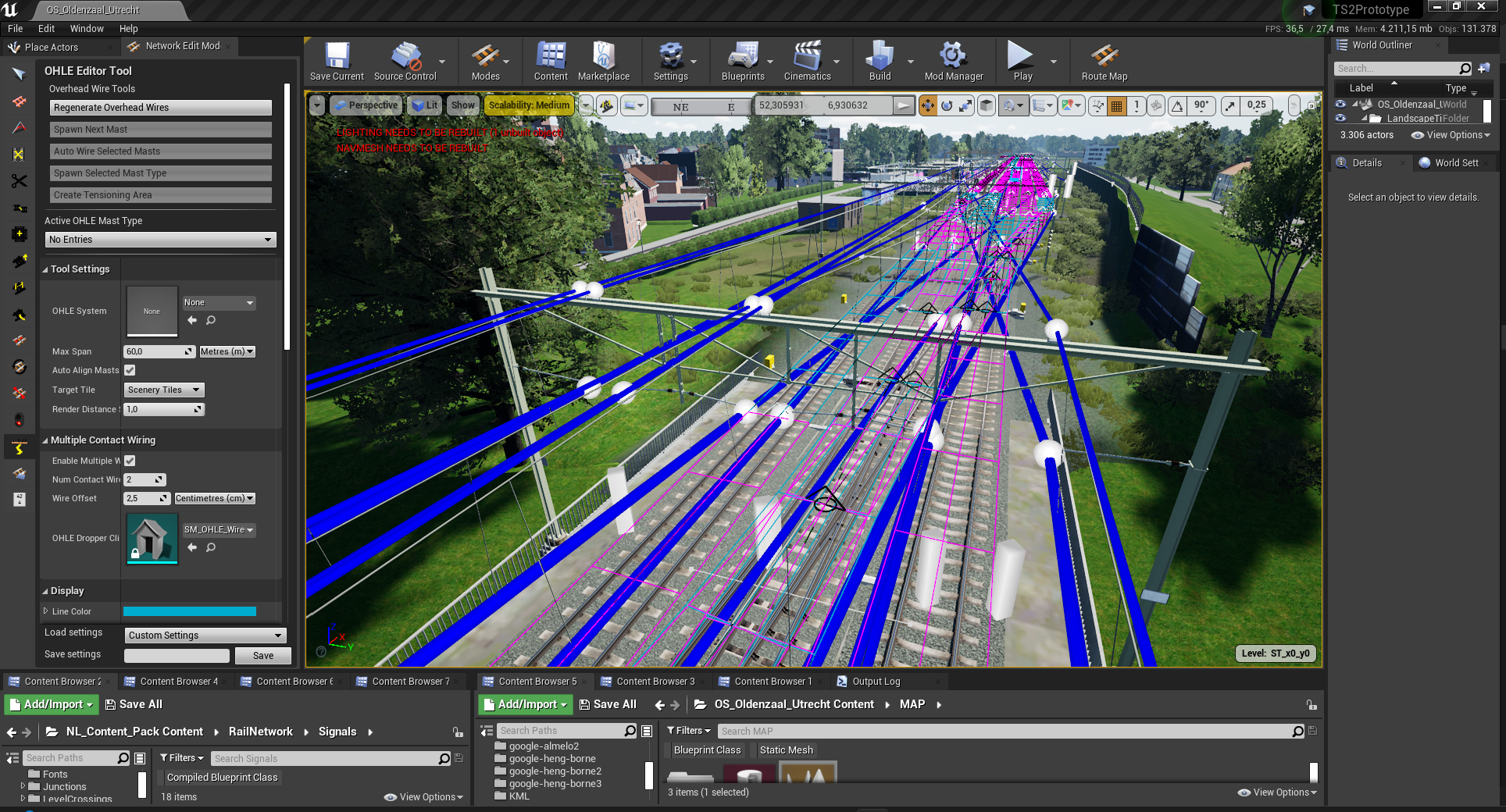1506x812 pixels.
Task: Start Play in editor
Action: click(1022, 61)
